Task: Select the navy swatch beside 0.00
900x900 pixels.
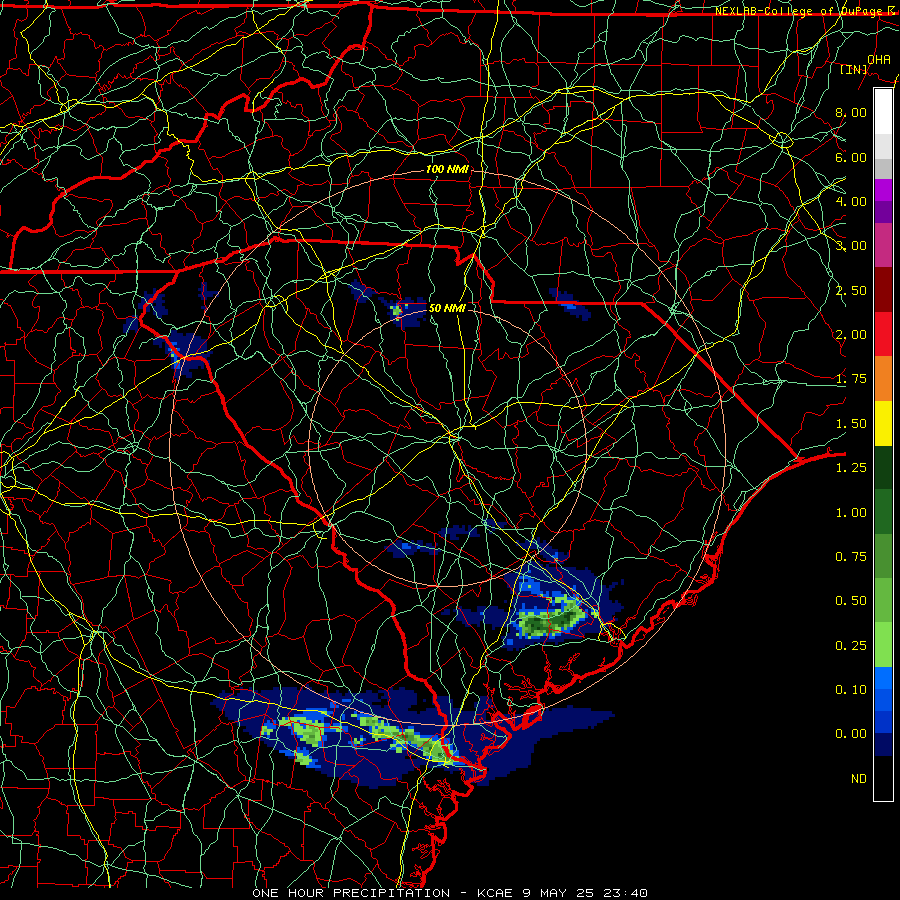Action: pyautogui.click(x=883, y=745)
